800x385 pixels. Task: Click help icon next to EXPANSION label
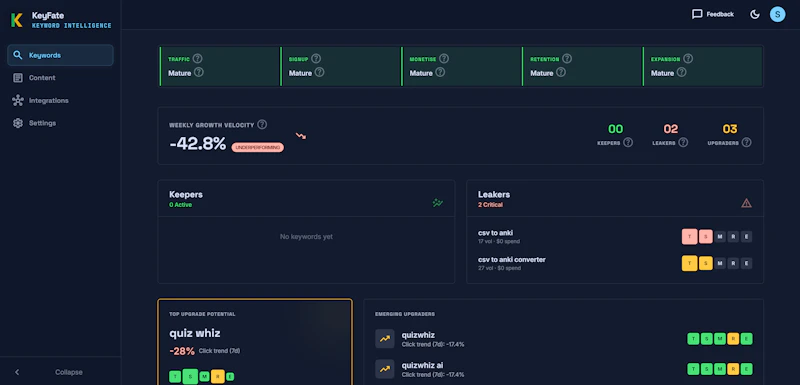[x=688, y=59]
